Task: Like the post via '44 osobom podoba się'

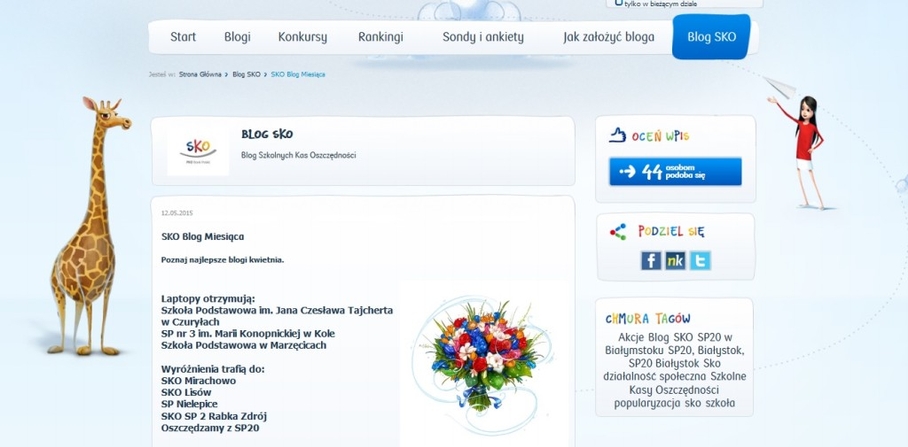Action: point(675,171)
